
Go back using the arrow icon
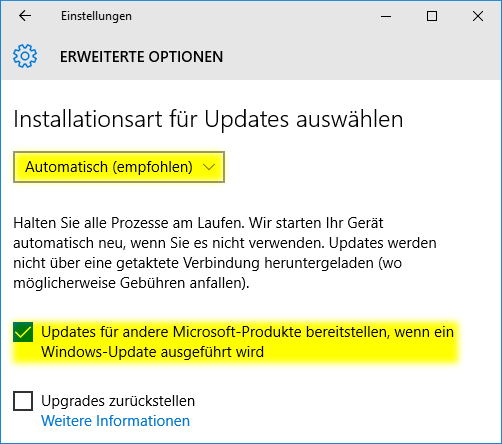[x=25, y=16]
